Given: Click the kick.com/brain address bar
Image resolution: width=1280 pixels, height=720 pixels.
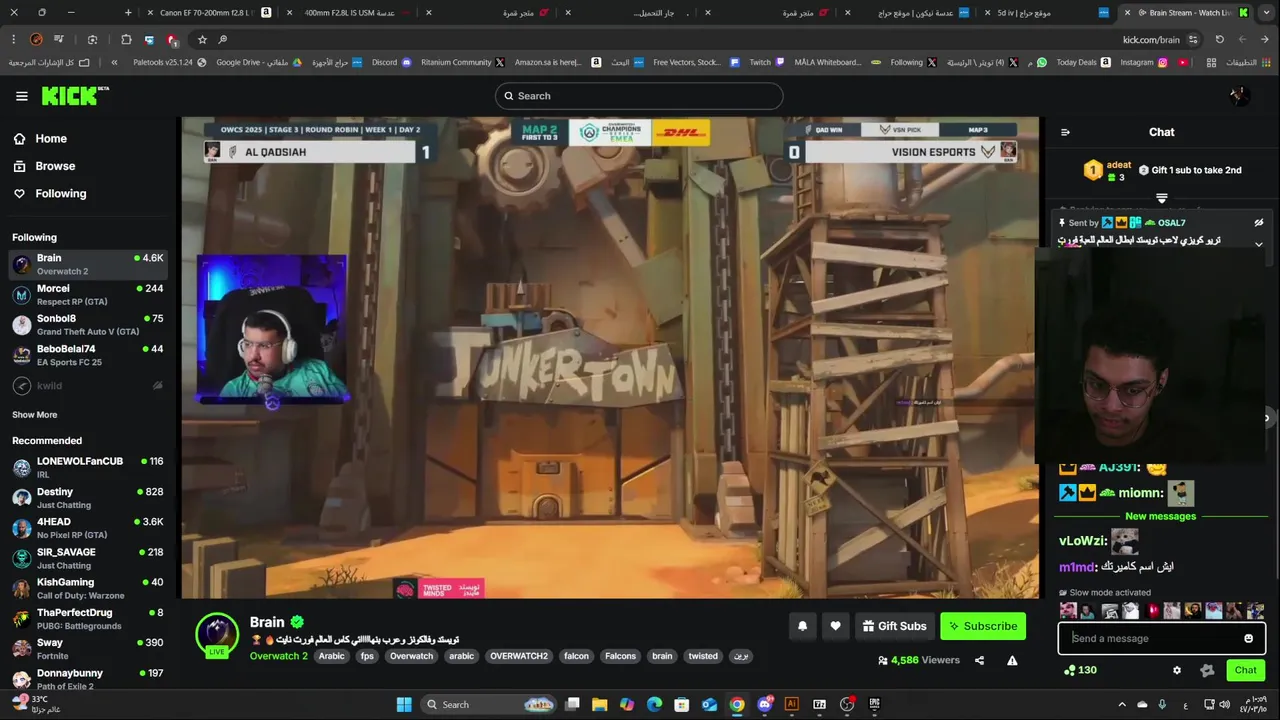Looking at the screenshot, I should point(1150,39).
